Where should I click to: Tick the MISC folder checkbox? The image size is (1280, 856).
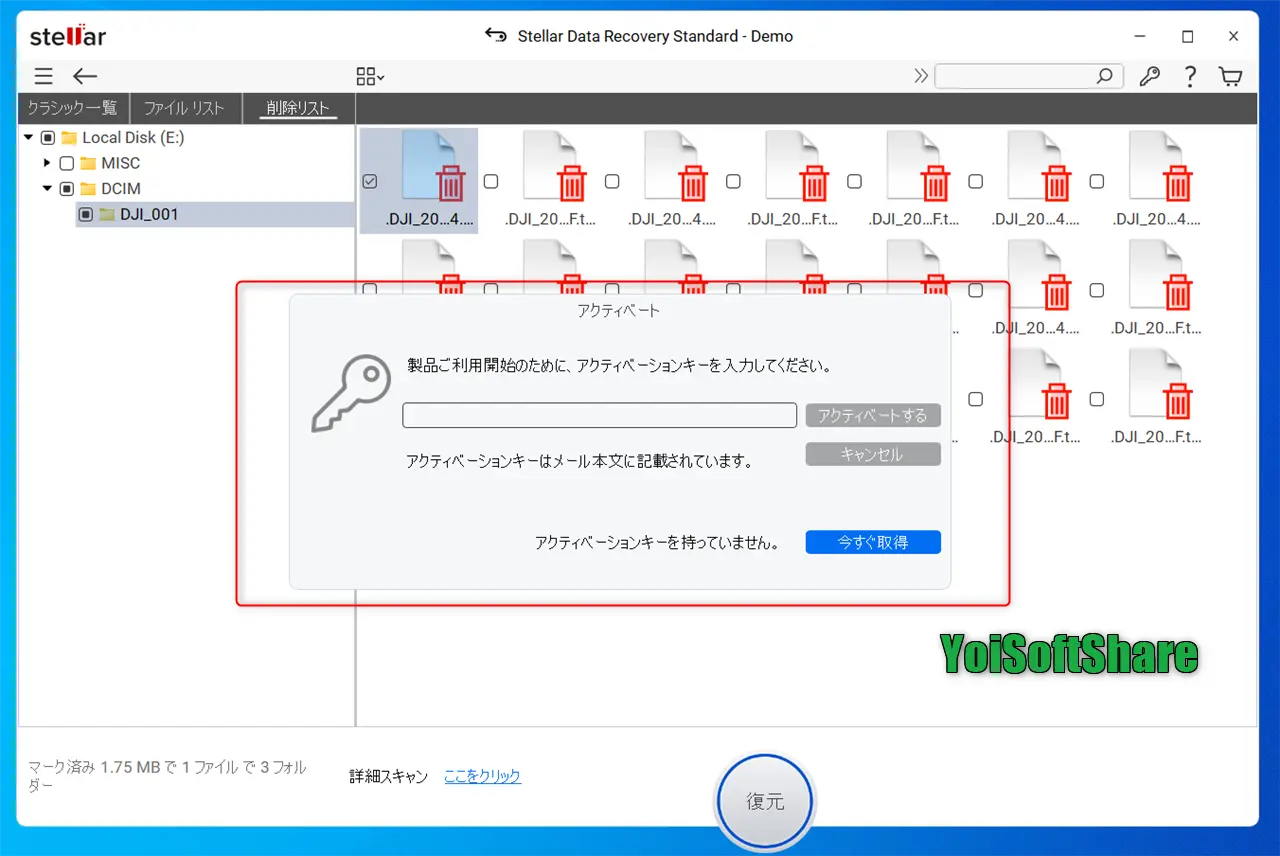[x=67, y=163]
